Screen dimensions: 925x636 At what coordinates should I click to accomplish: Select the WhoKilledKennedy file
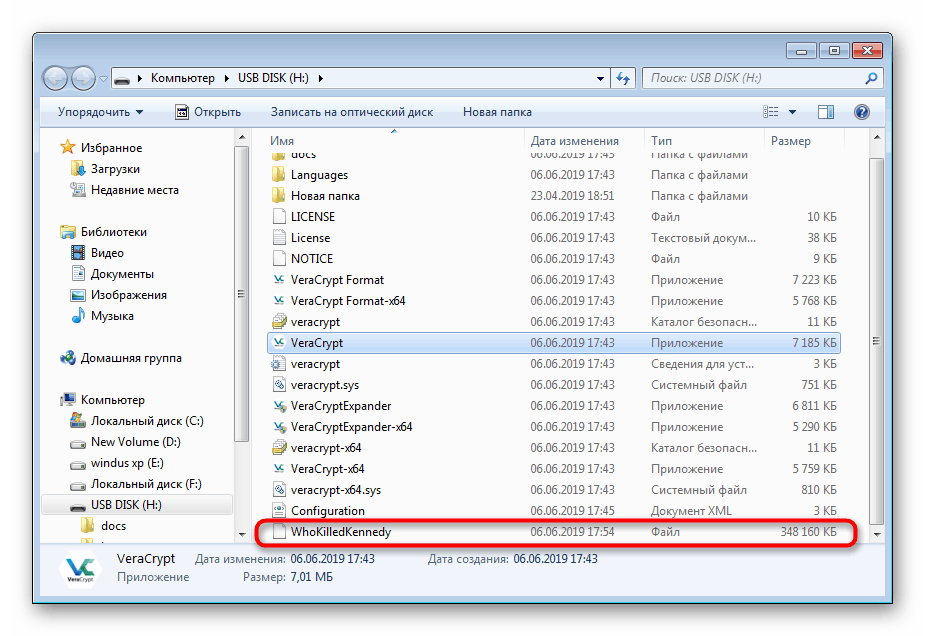tap(553, 532)
